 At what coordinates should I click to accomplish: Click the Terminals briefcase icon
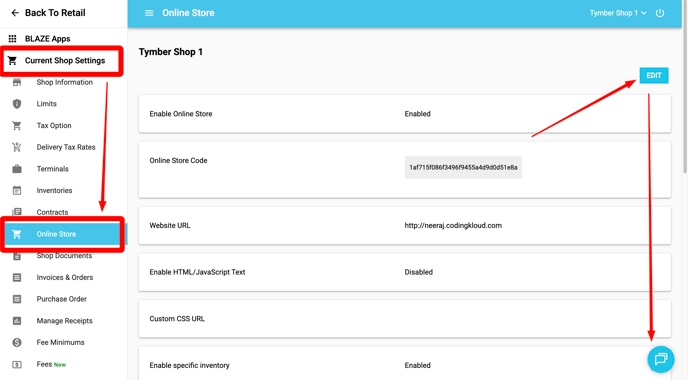pos(17,169)
